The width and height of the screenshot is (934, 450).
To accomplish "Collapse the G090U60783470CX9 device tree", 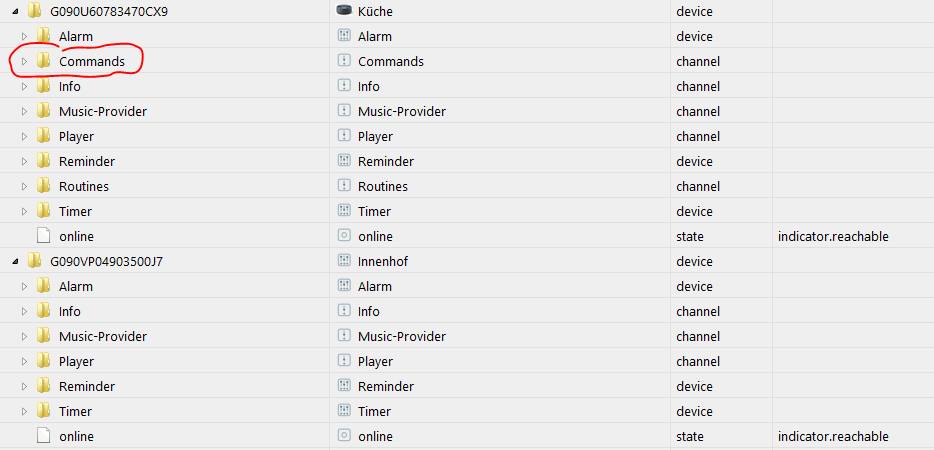I will (x=15, y=11).
